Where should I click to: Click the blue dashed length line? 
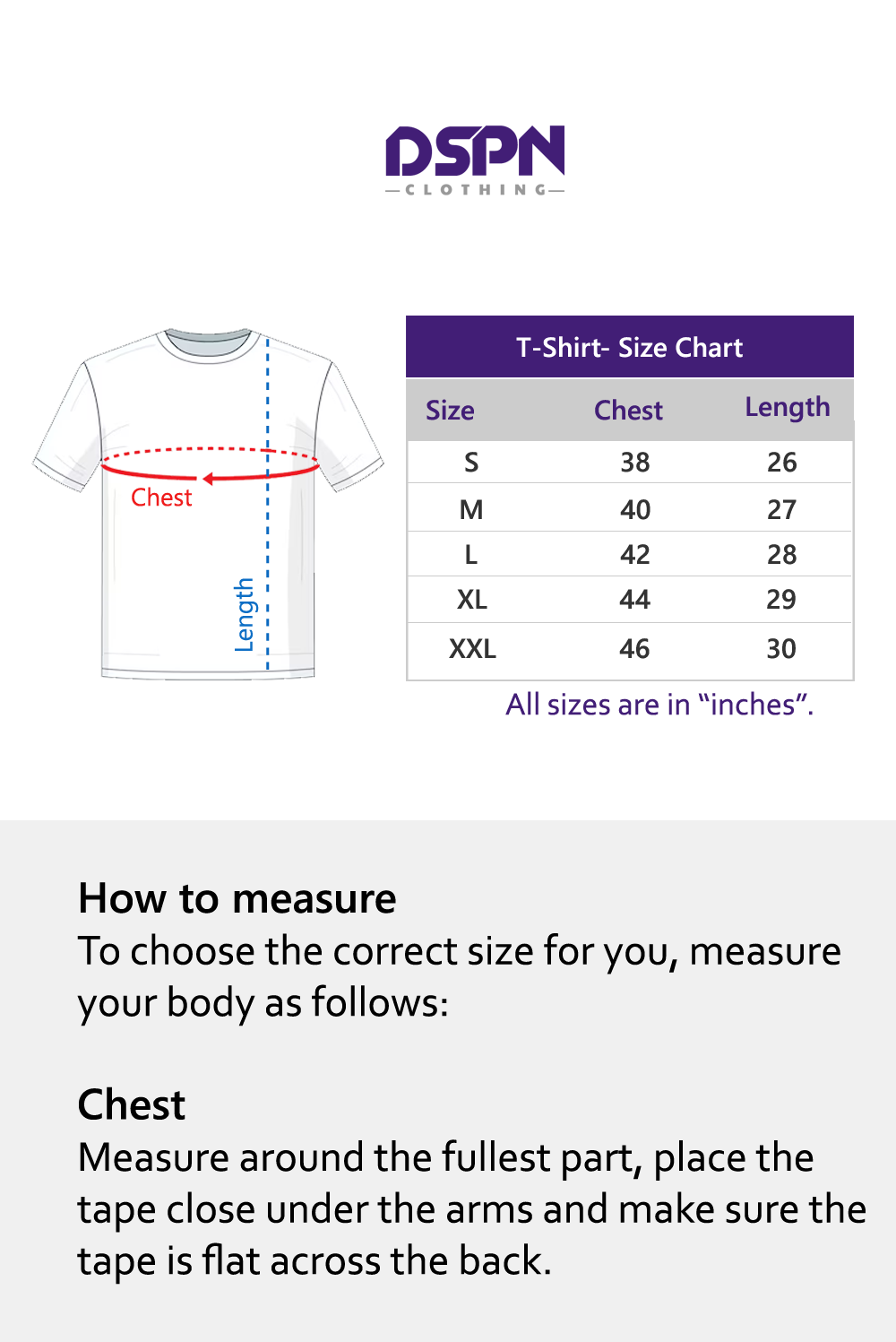coord(267,503)
